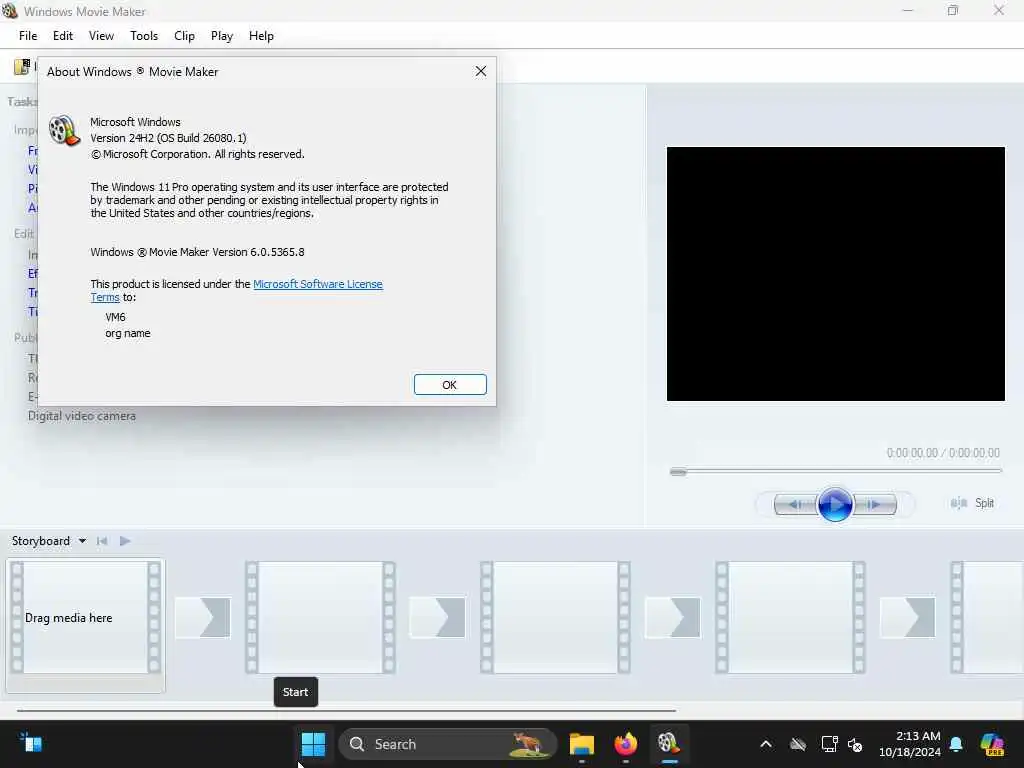Open the Copilot preview icon

click(x=992, y=744)
